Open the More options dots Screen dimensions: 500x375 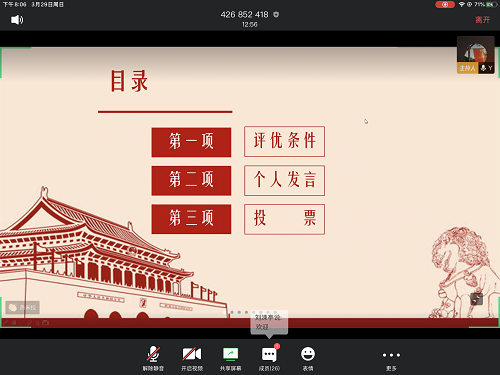tap(391, 359)
